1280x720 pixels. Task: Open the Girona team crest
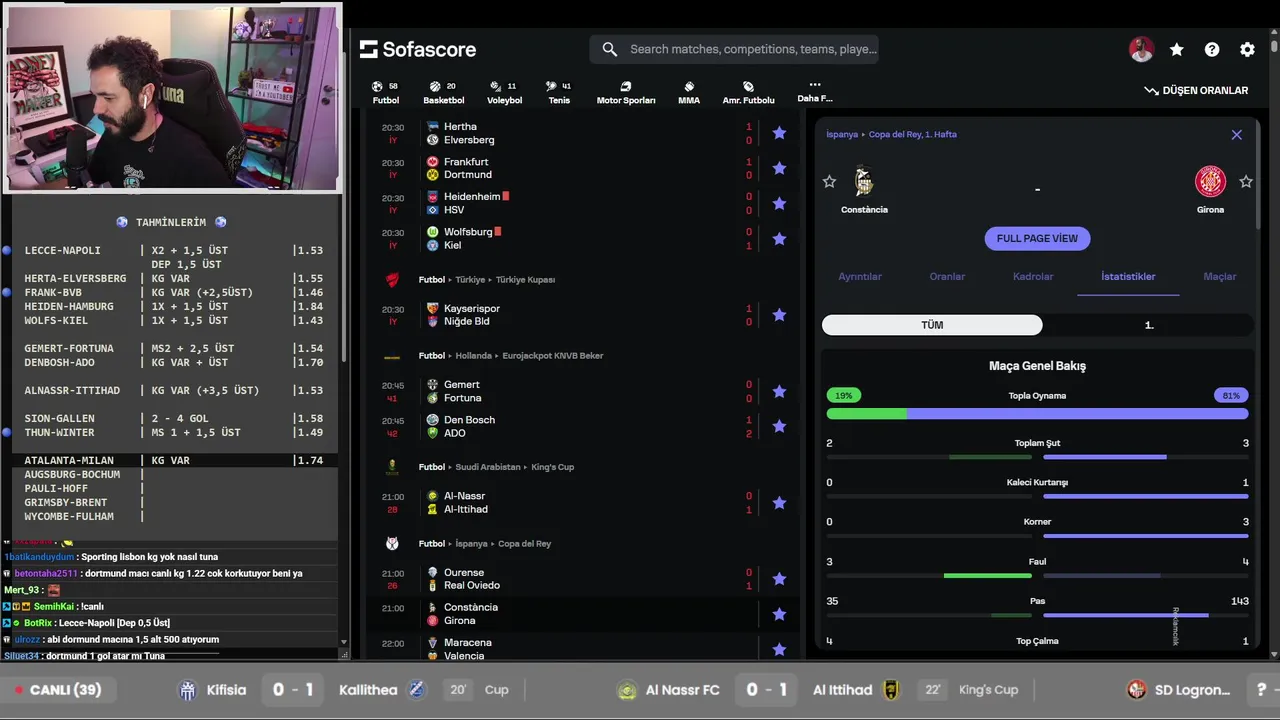1210,181
